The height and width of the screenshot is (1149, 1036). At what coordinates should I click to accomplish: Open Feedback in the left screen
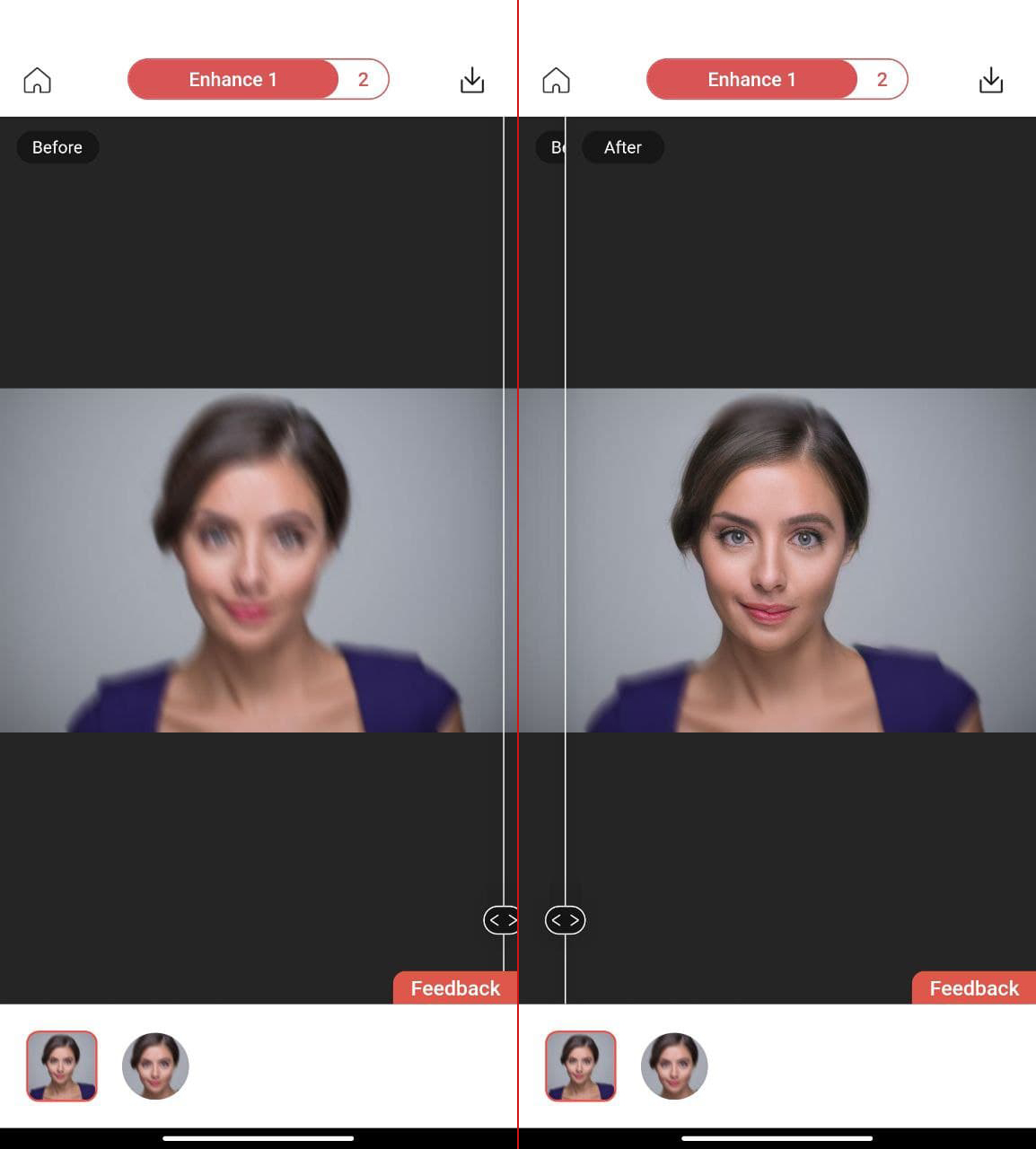455,988
